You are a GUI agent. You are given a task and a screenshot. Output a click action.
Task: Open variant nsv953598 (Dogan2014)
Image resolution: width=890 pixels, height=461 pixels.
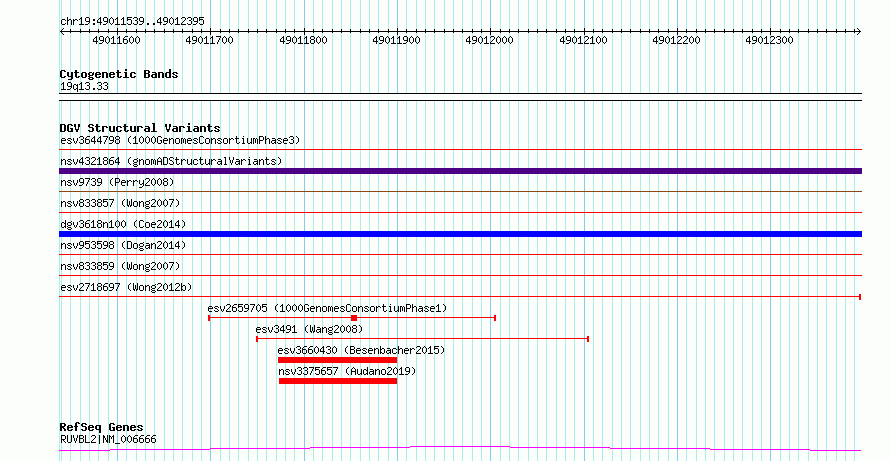tap(123, 245)
